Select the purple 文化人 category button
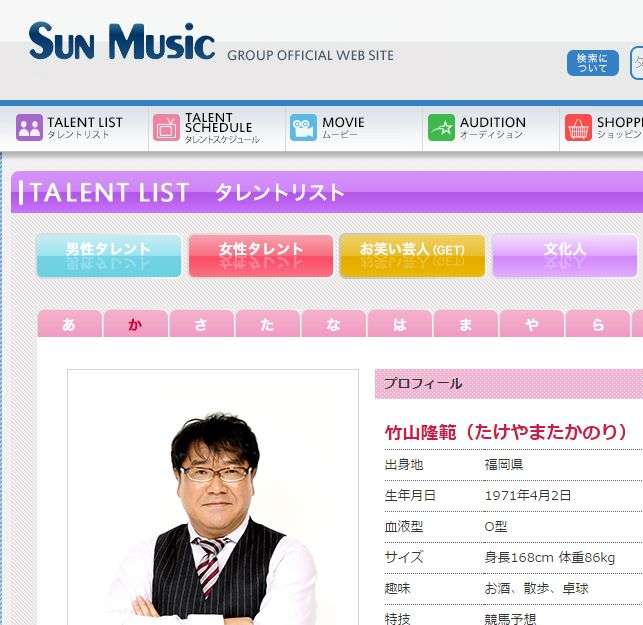The width and height of the screenshot is (643, 625). pos(564,255)
